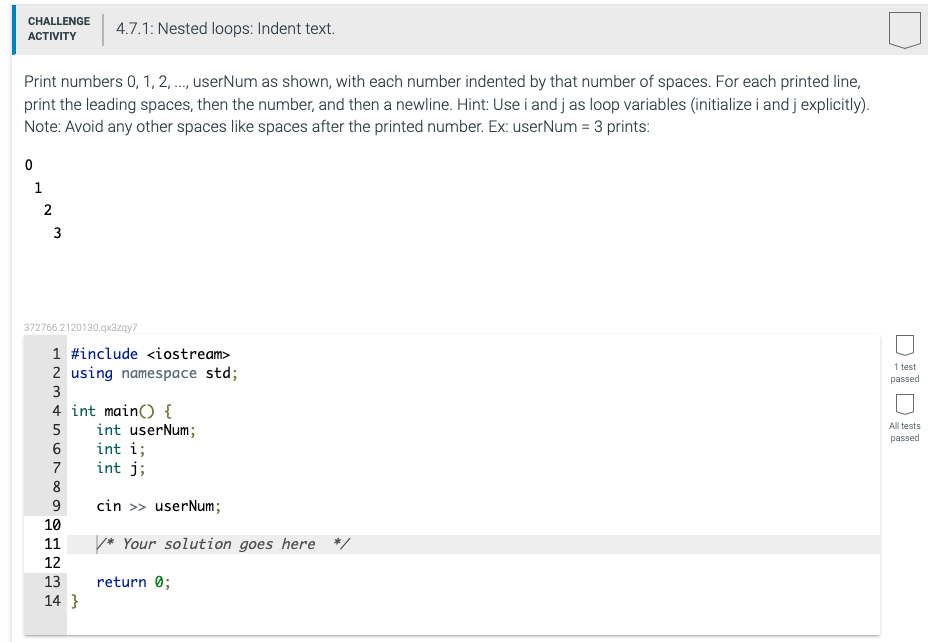Click the '1 test passed' label
This screenshot has height=642, width=928.
coord(904,373)
